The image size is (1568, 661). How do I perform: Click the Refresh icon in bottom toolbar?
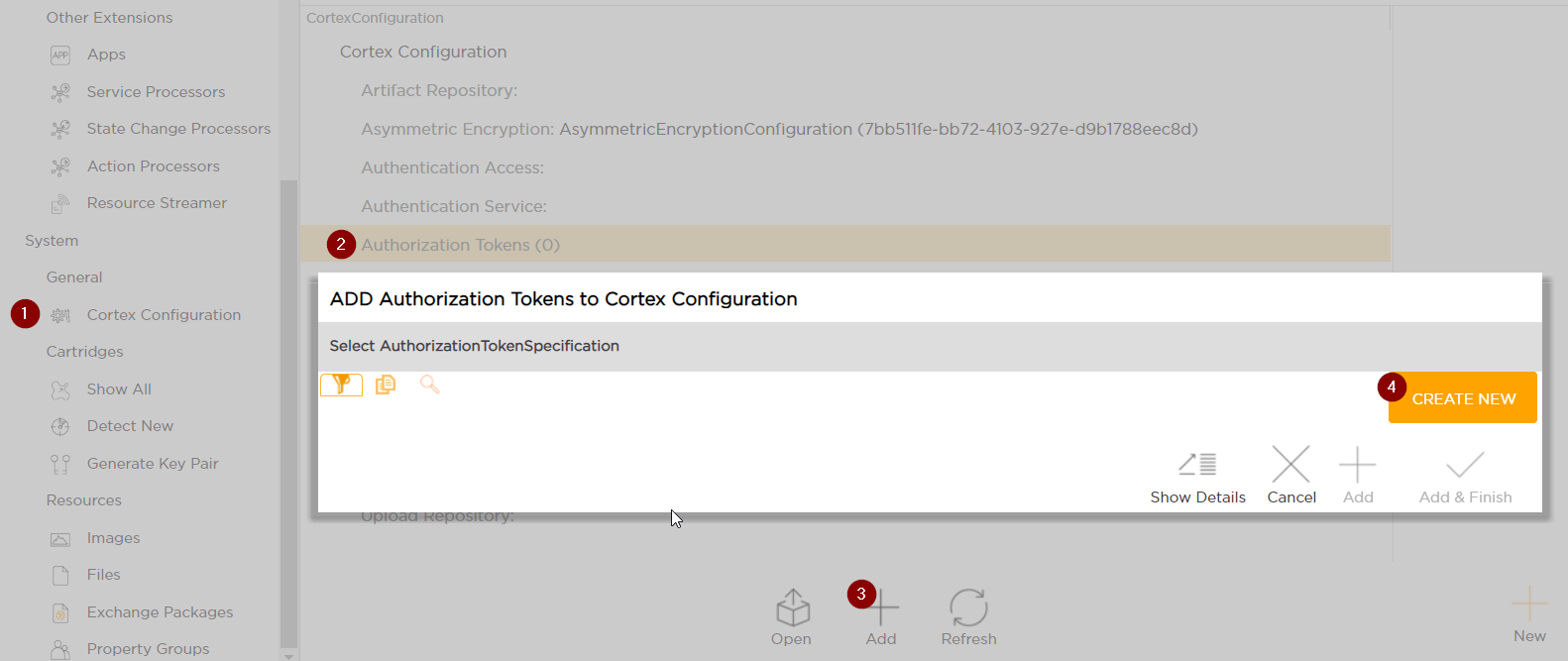click(x=968, y=616)
